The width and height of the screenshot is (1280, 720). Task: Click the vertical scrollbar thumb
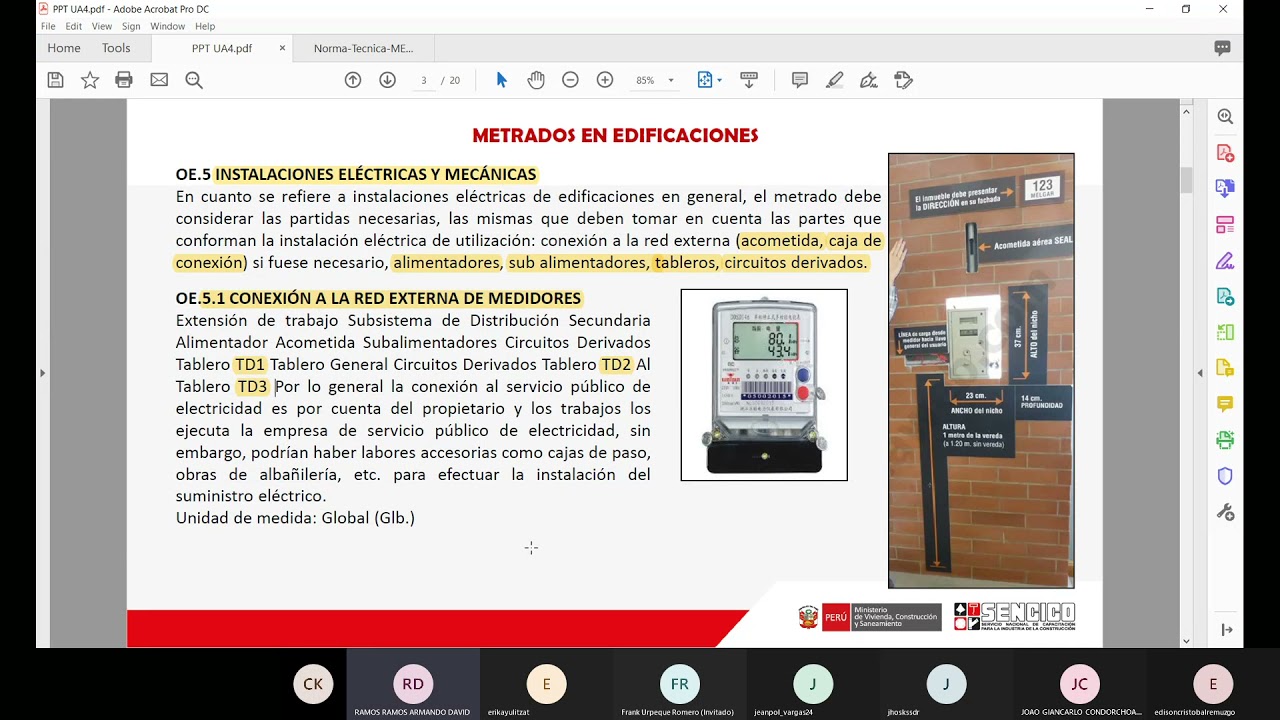pos(1187,180)
